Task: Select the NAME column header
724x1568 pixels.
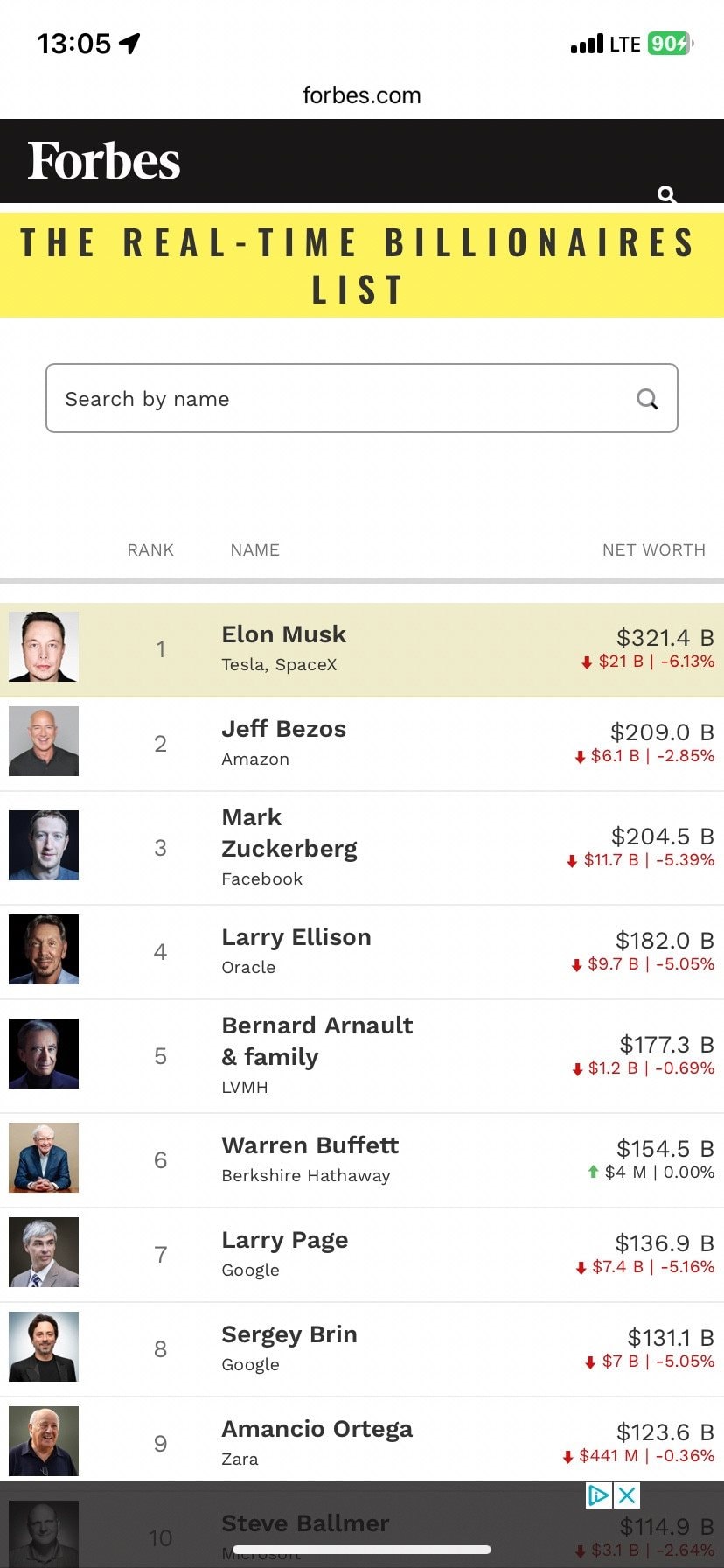Action: 254,549
